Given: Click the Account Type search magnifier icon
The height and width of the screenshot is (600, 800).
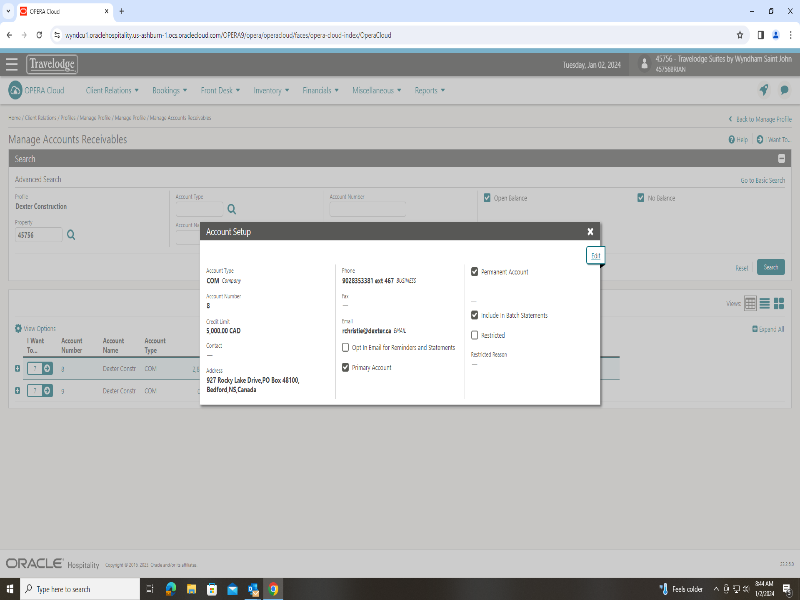Looking at the screenshot, I should 231,209.
